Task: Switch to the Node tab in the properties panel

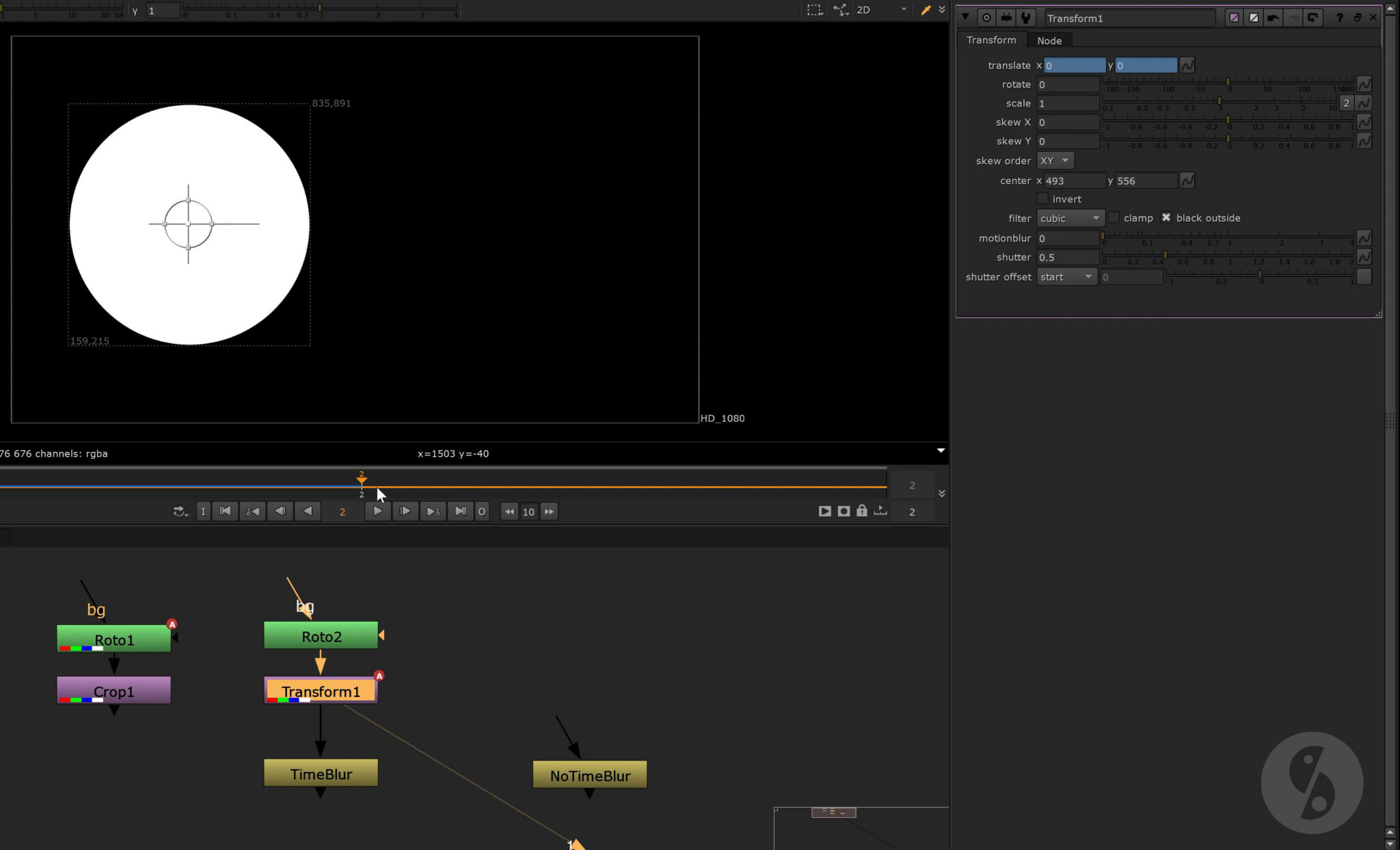Action: coord(1048,40)
